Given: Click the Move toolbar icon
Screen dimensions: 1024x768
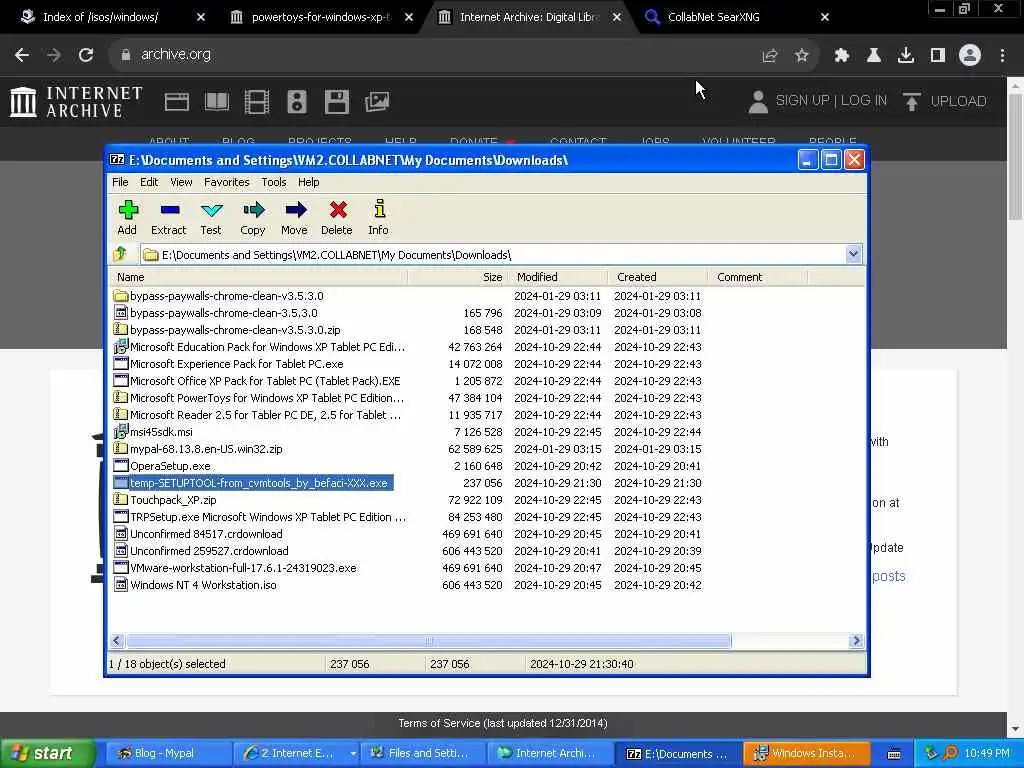Looking at the screenshot, I should [x=295, y=217].
